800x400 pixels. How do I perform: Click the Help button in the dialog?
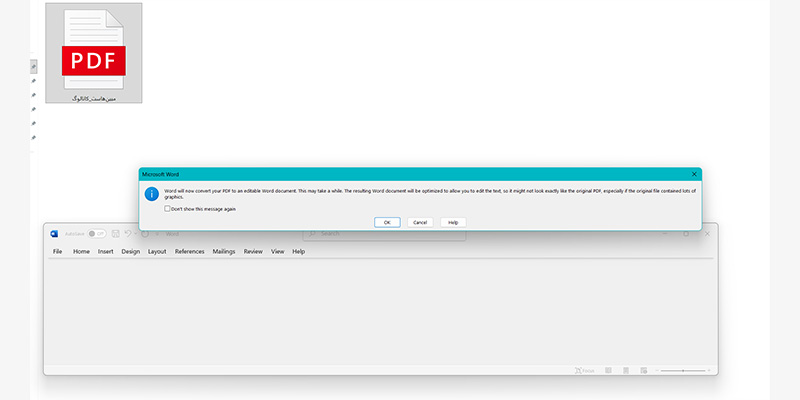(453, 222)
